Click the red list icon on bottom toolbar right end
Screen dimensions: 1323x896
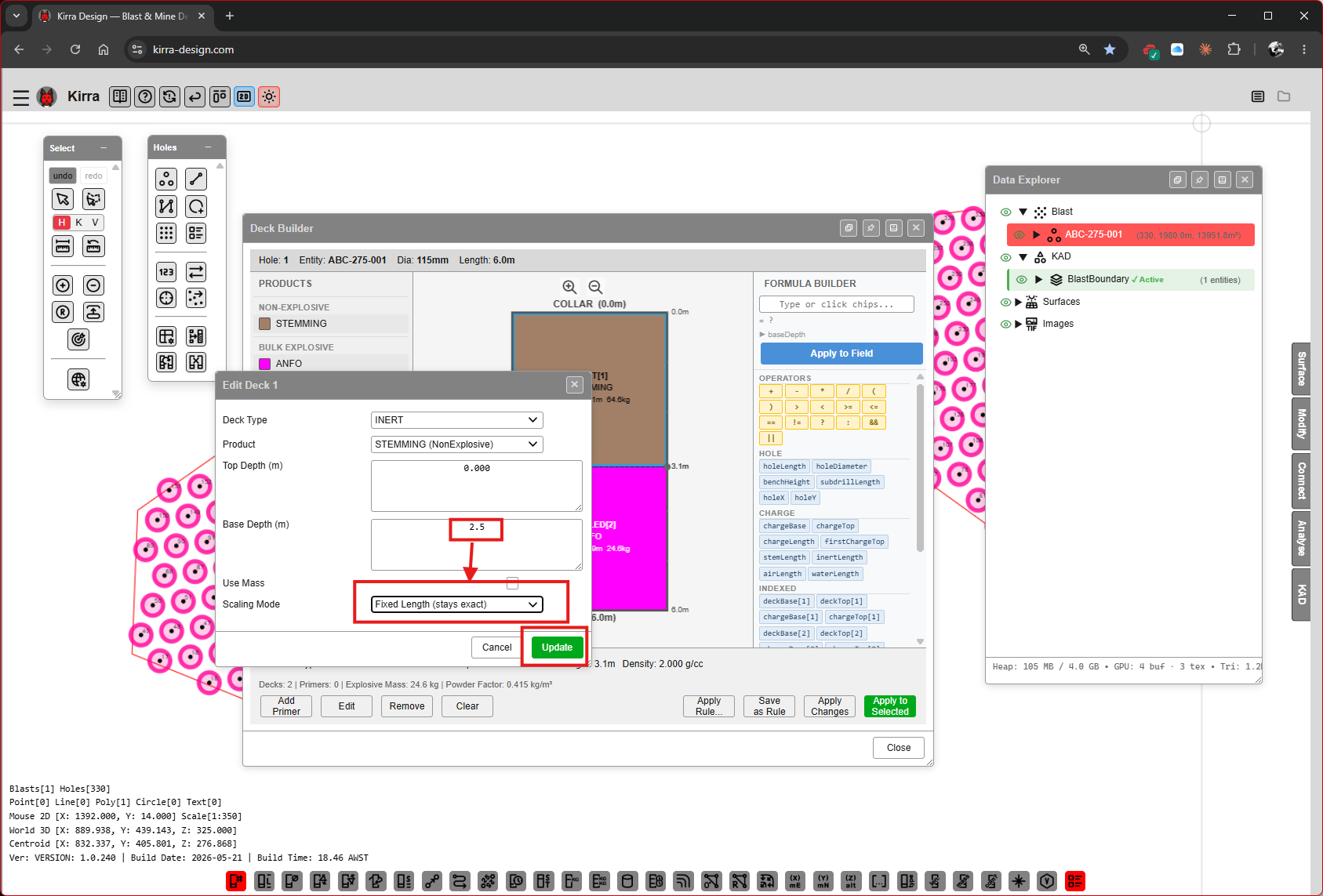[1075, 881]
